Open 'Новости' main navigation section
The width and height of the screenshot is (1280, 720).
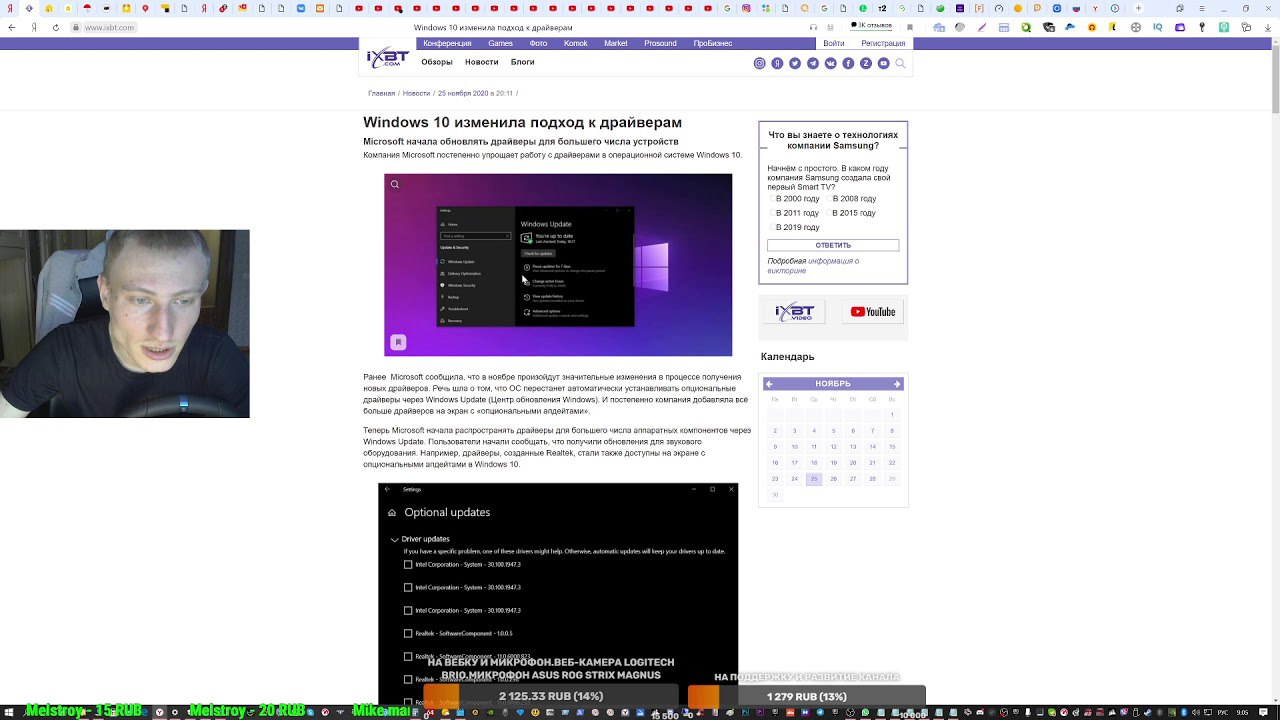pos(481,62)
